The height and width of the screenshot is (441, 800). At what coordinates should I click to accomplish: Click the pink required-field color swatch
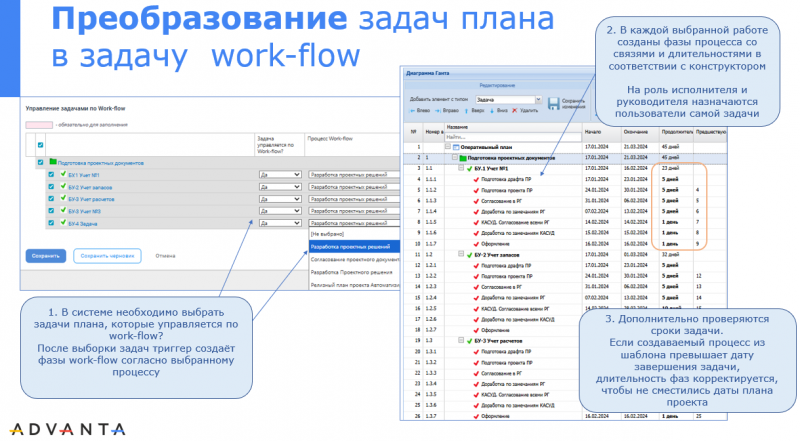tap(39, 124)
